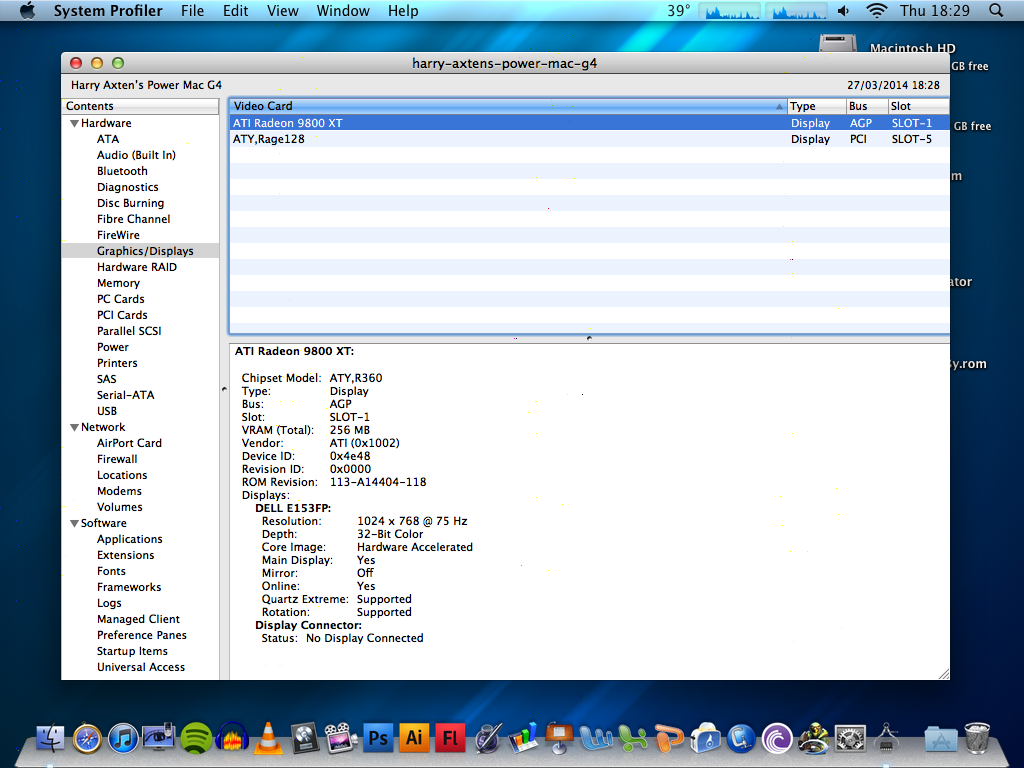The width and height of the screenshot is (1024, 768).
Task: Open the Window menu
Action: 343,10
